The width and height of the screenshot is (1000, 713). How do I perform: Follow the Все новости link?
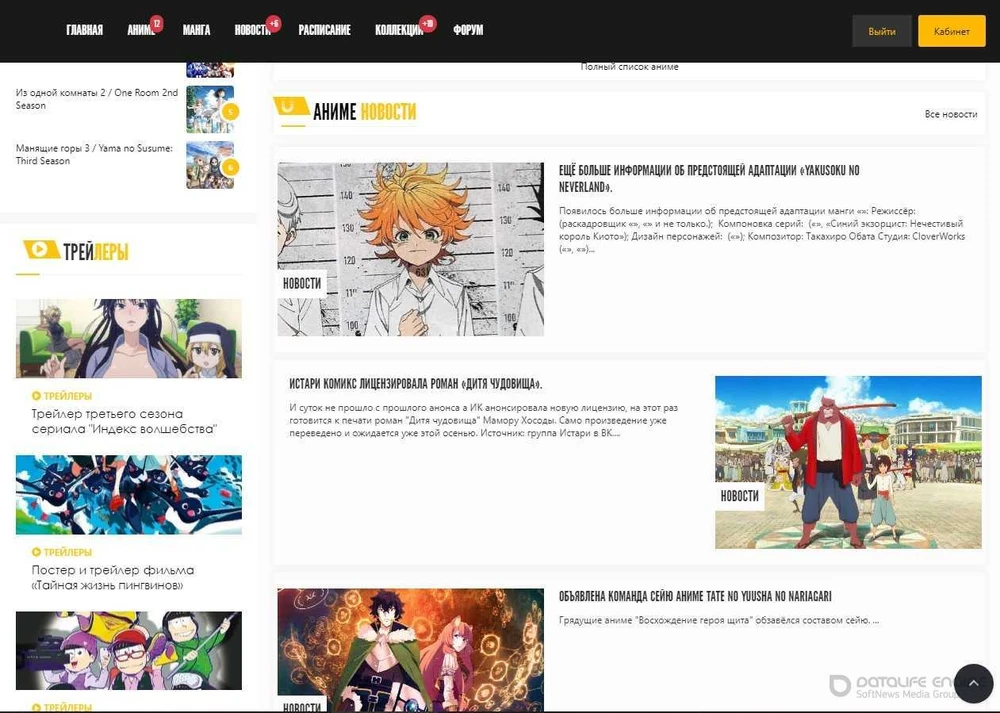pyautogui.click(x=951, y=114)
